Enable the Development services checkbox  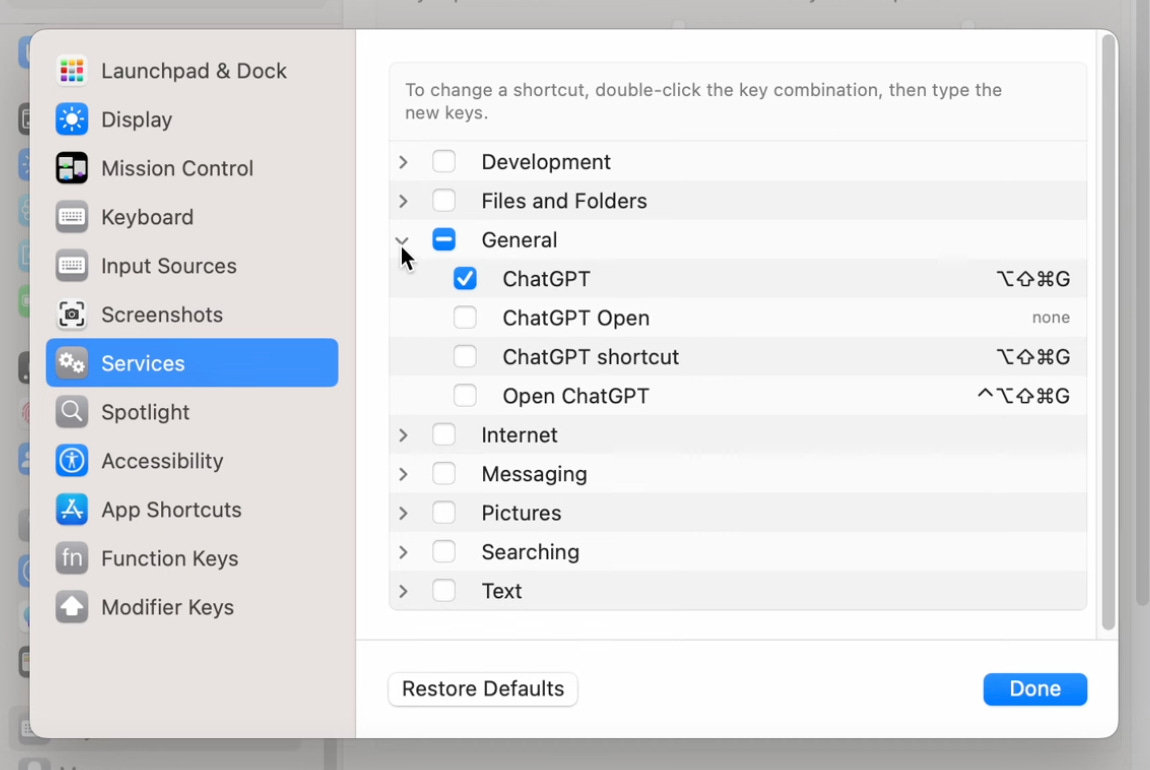pyautogui.click(x=444, y=161)
